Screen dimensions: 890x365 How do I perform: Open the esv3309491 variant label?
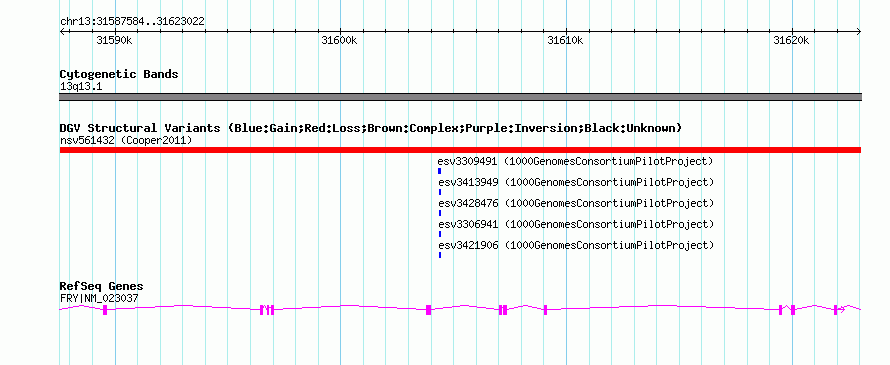pos(575,162)
